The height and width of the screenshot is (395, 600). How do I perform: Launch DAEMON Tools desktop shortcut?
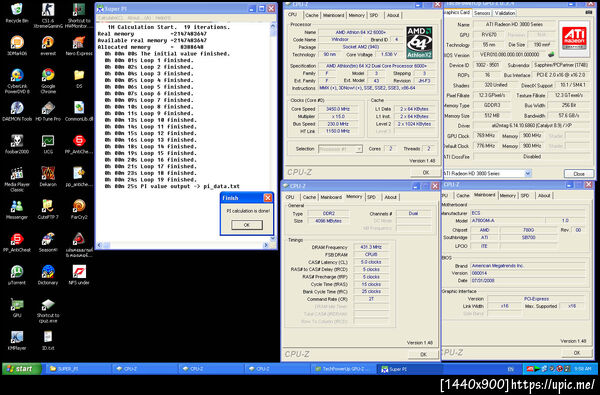17,111
